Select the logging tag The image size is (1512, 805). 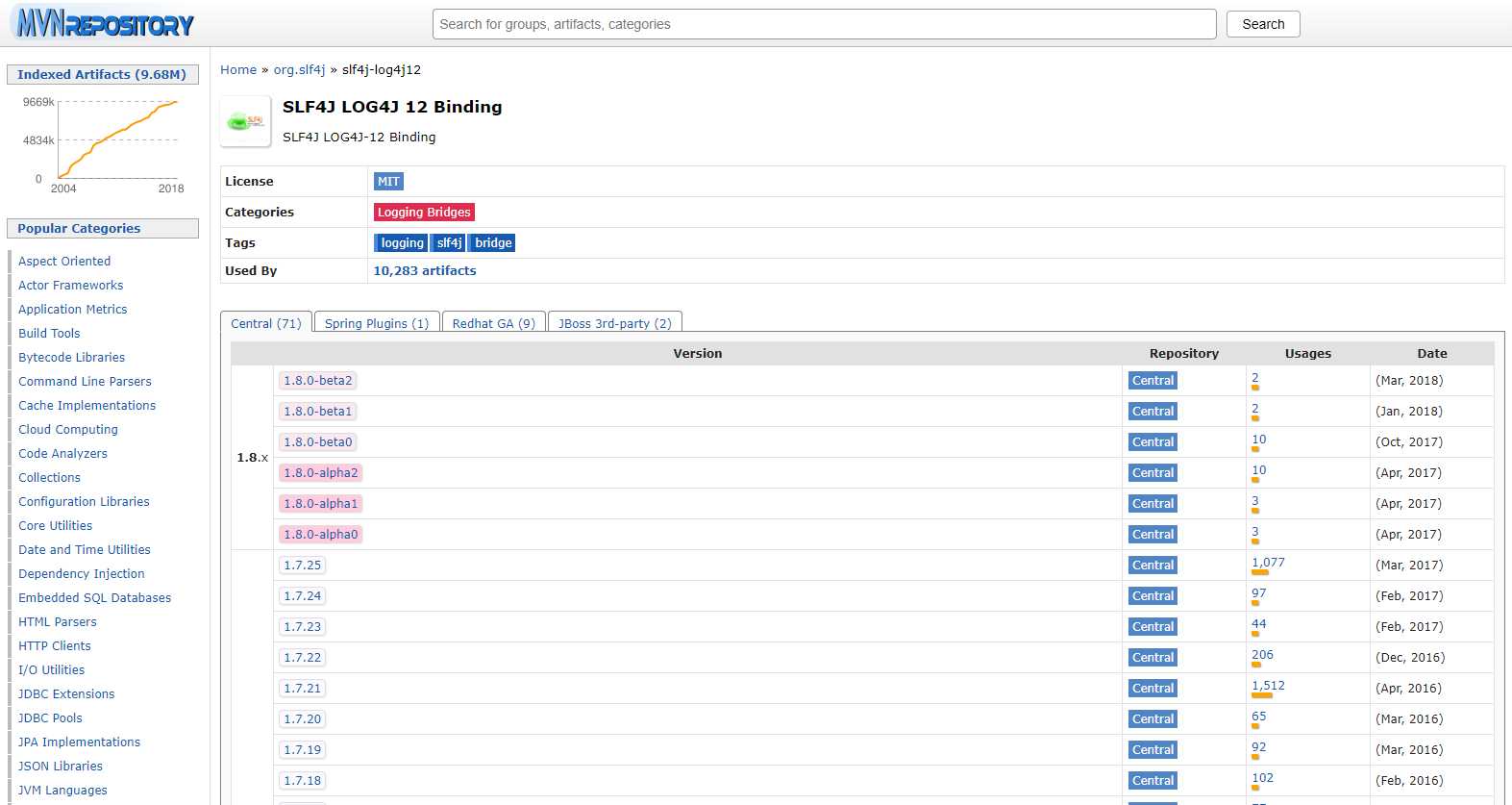point(402,243)
